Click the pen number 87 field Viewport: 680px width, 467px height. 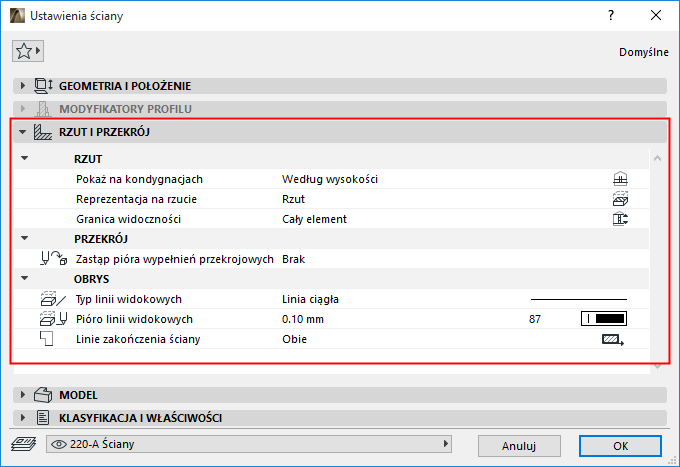535,319
